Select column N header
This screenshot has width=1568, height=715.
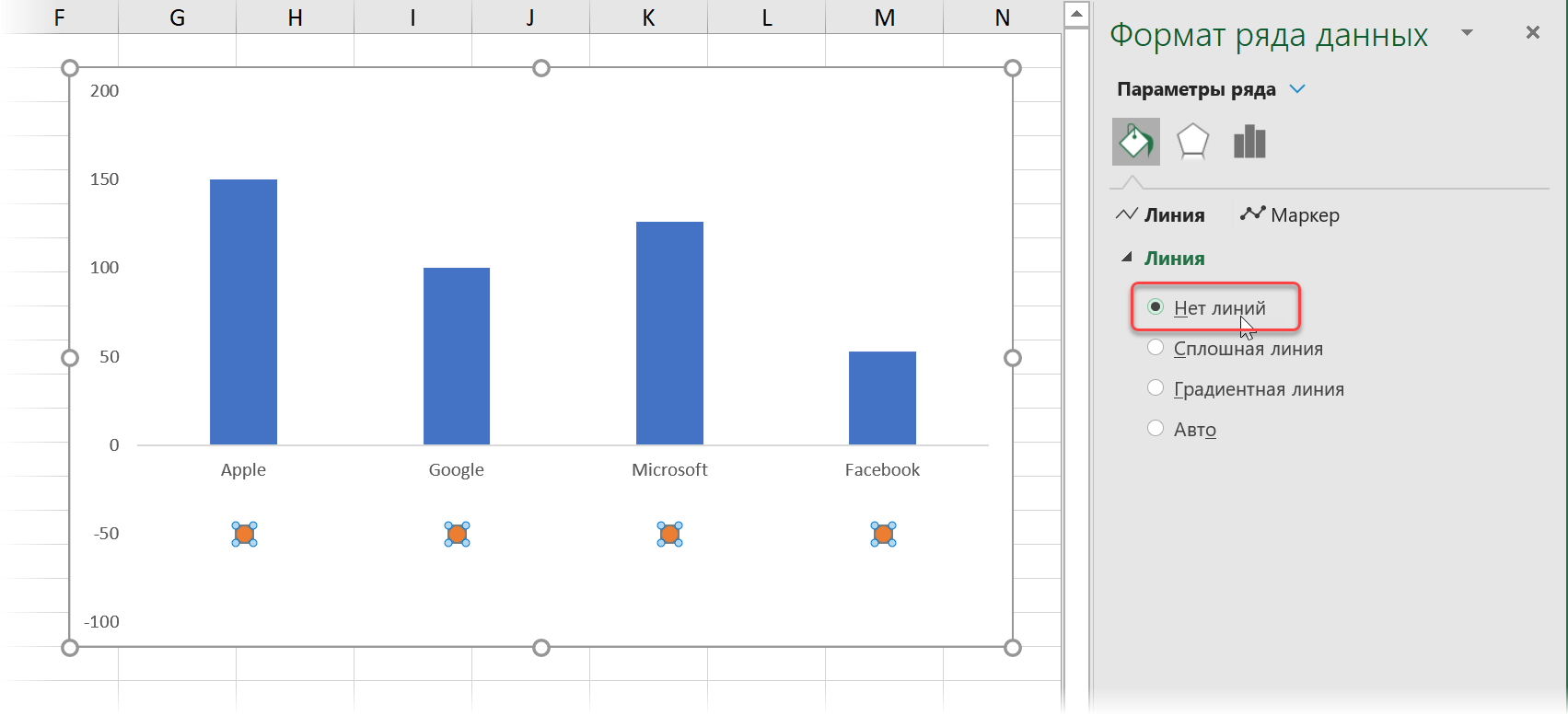[x=1002, y=17]
